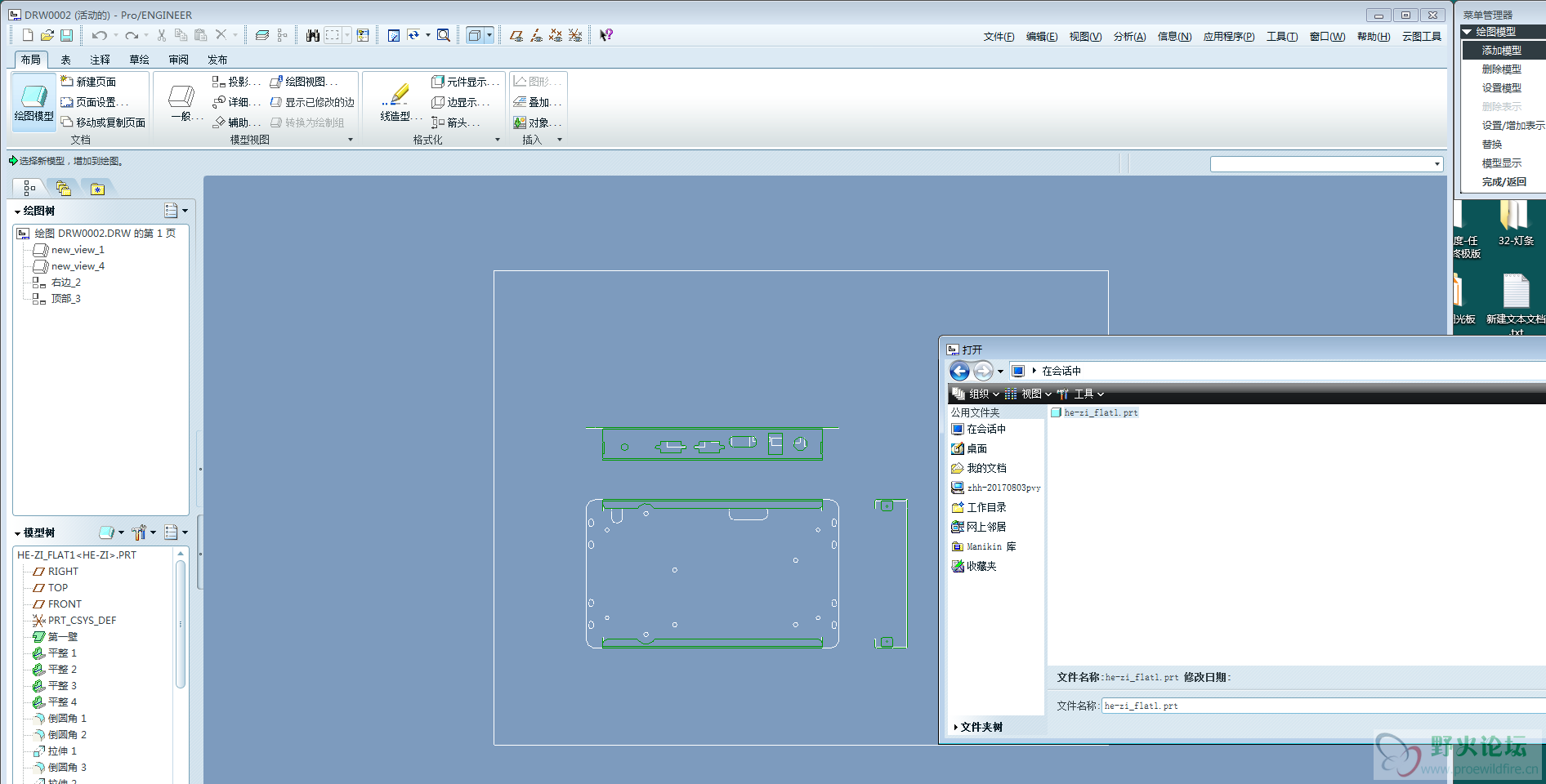
Task: Open the 文件(F) menu
Action: 999,37
